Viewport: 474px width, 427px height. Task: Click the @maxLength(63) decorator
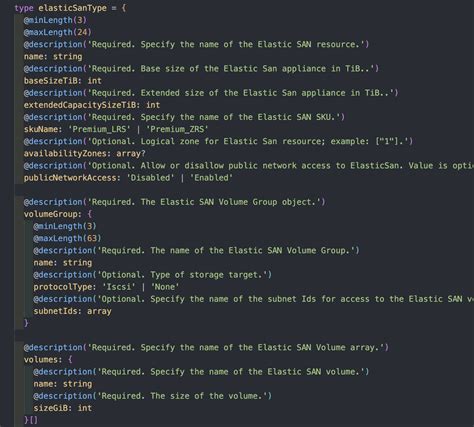(x=67, y=238)
